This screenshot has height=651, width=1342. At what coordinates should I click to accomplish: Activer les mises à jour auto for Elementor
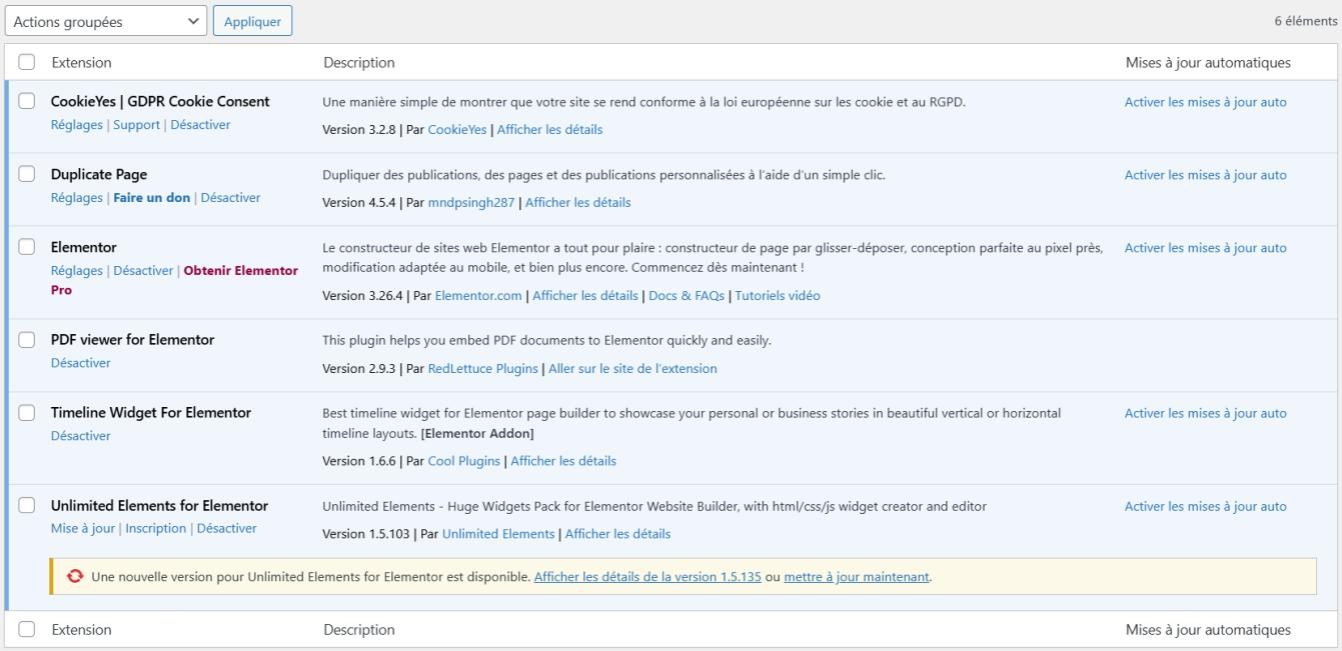(x=1206, y=247)
